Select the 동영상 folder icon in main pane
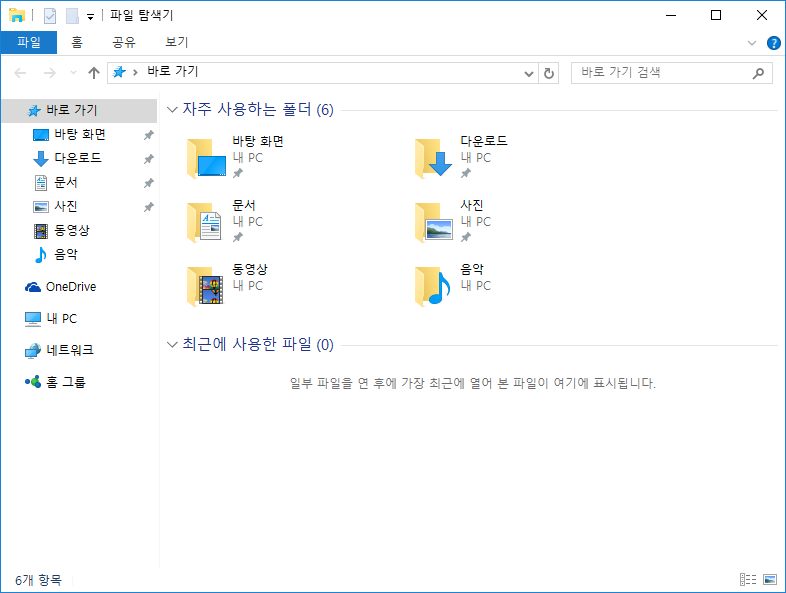This screenshot has height=593, width=786. (x=205, y=286)
